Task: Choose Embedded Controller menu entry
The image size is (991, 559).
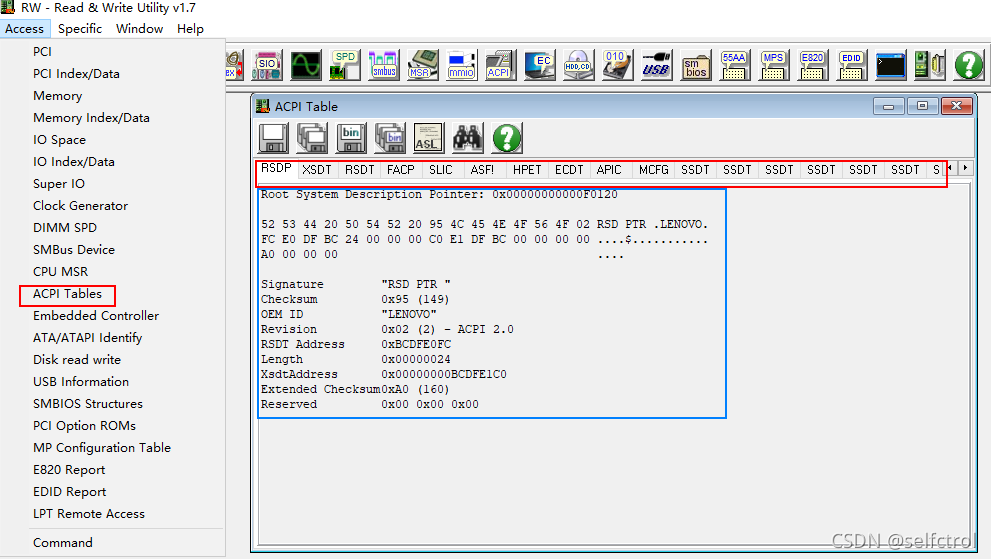Action: point(96,316)
